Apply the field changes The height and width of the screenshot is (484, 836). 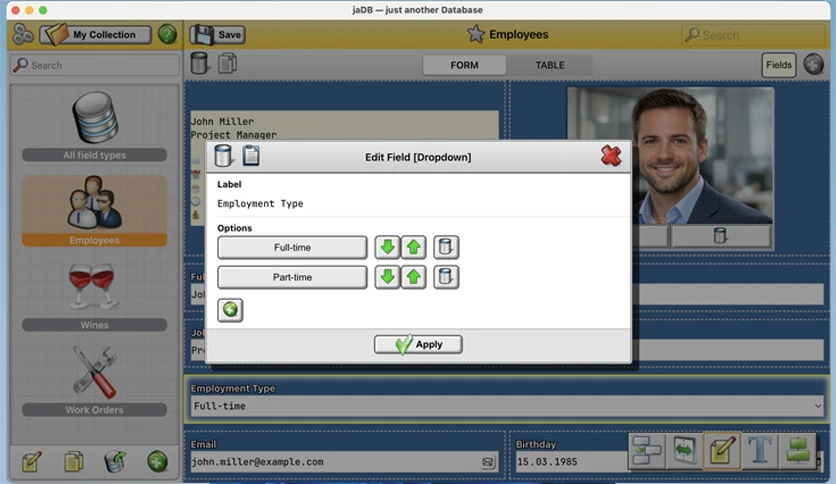point(418,344)
